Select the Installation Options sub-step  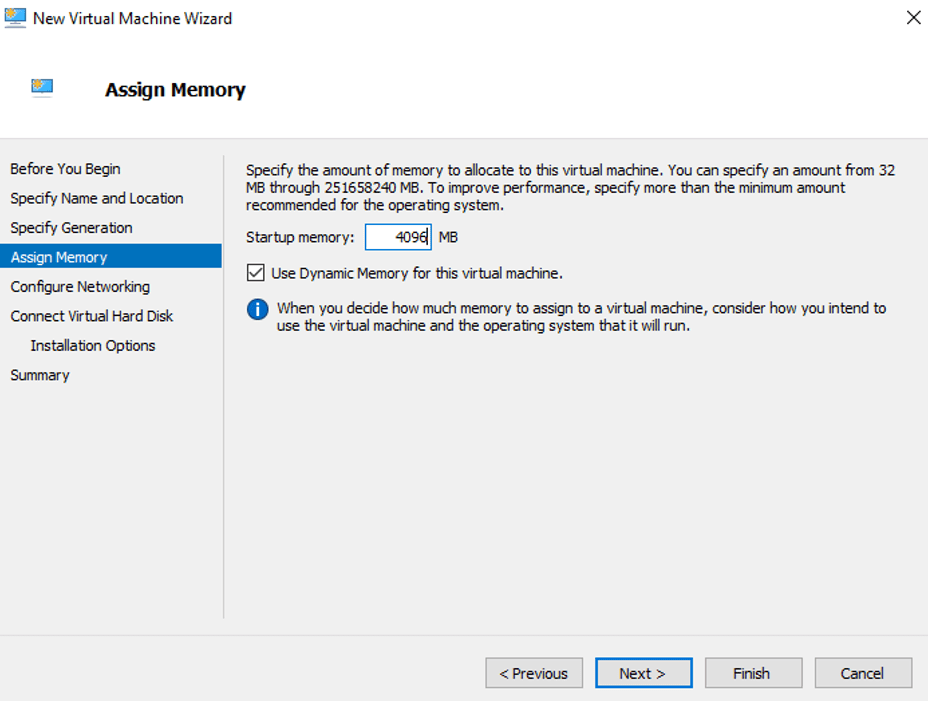[93, 346]
